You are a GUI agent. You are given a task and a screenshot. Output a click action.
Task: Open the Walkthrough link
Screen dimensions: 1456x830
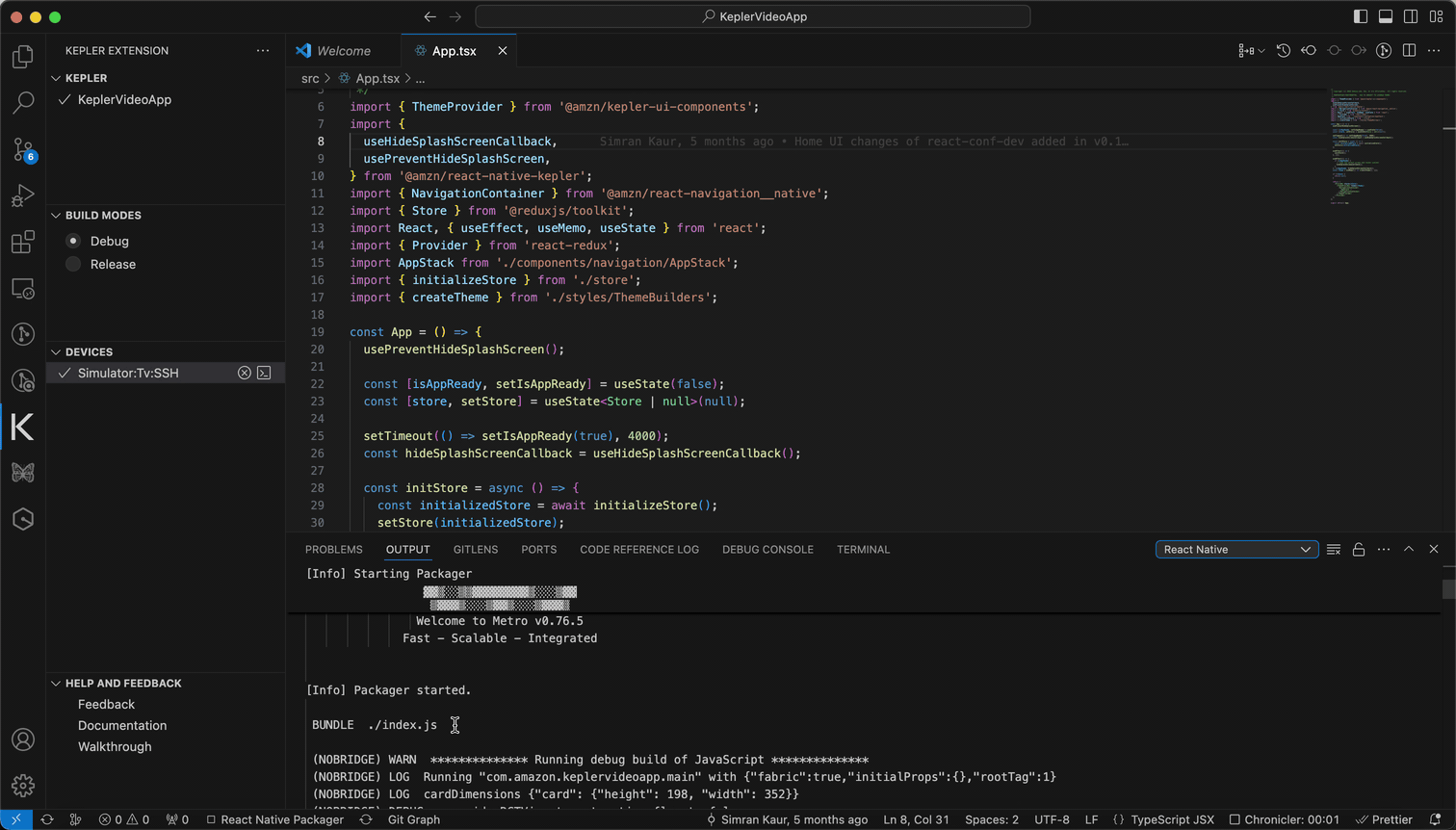pos(115,746)
